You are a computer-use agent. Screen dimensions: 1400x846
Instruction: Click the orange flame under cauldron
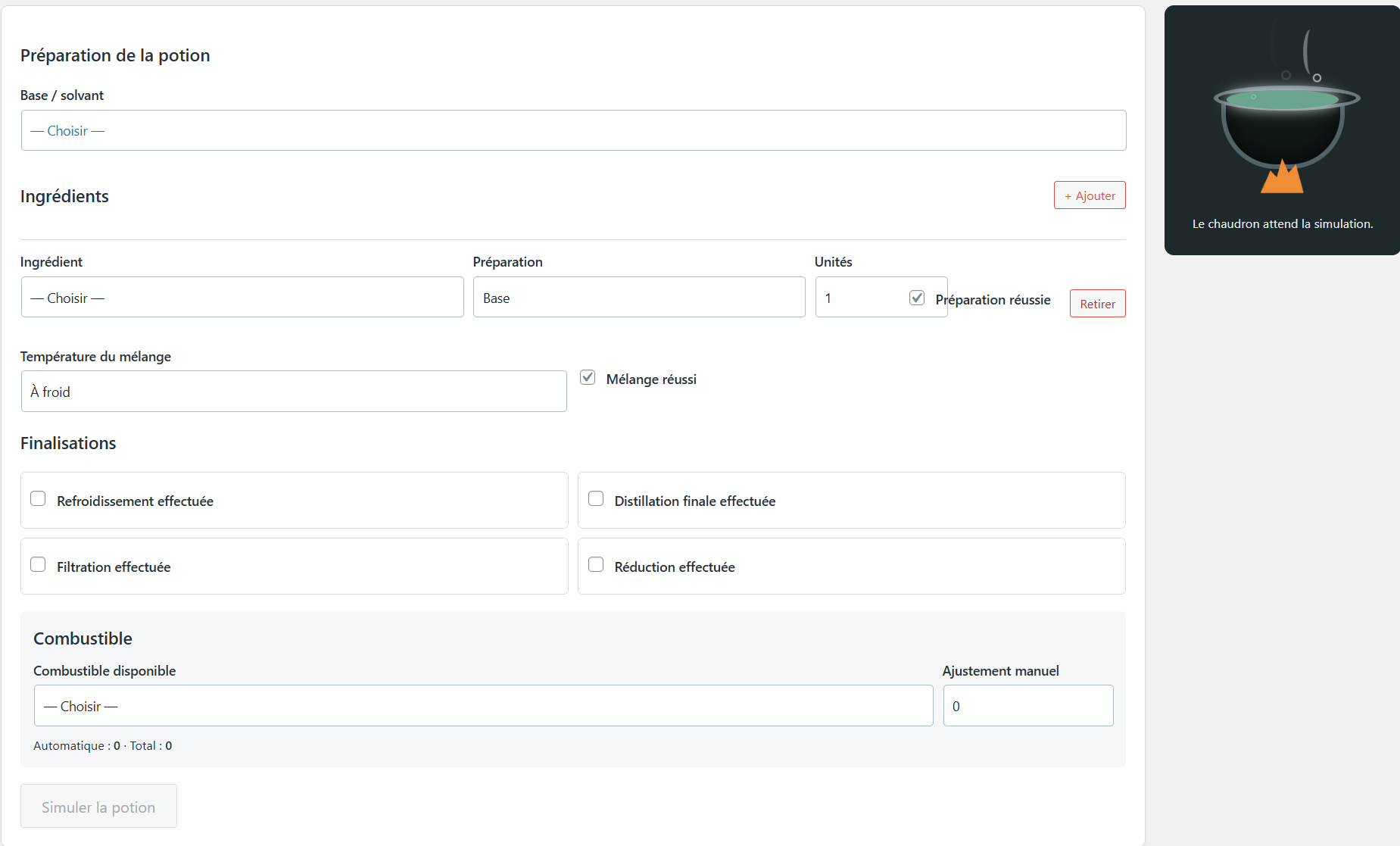click(1282, 176)
